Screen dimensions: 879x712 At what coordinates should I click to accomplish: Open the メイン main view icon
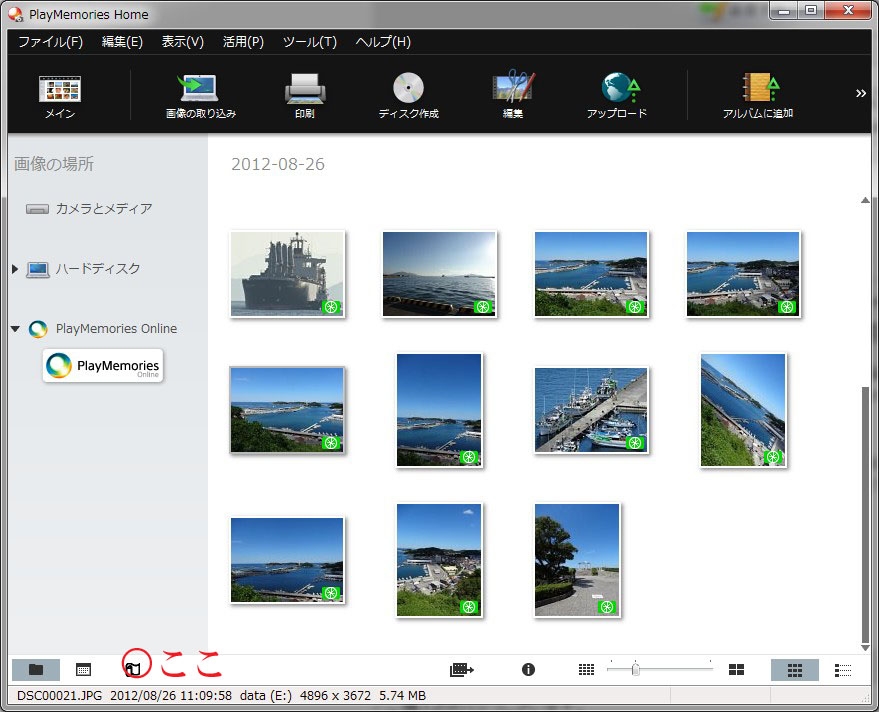pos(60,90)
